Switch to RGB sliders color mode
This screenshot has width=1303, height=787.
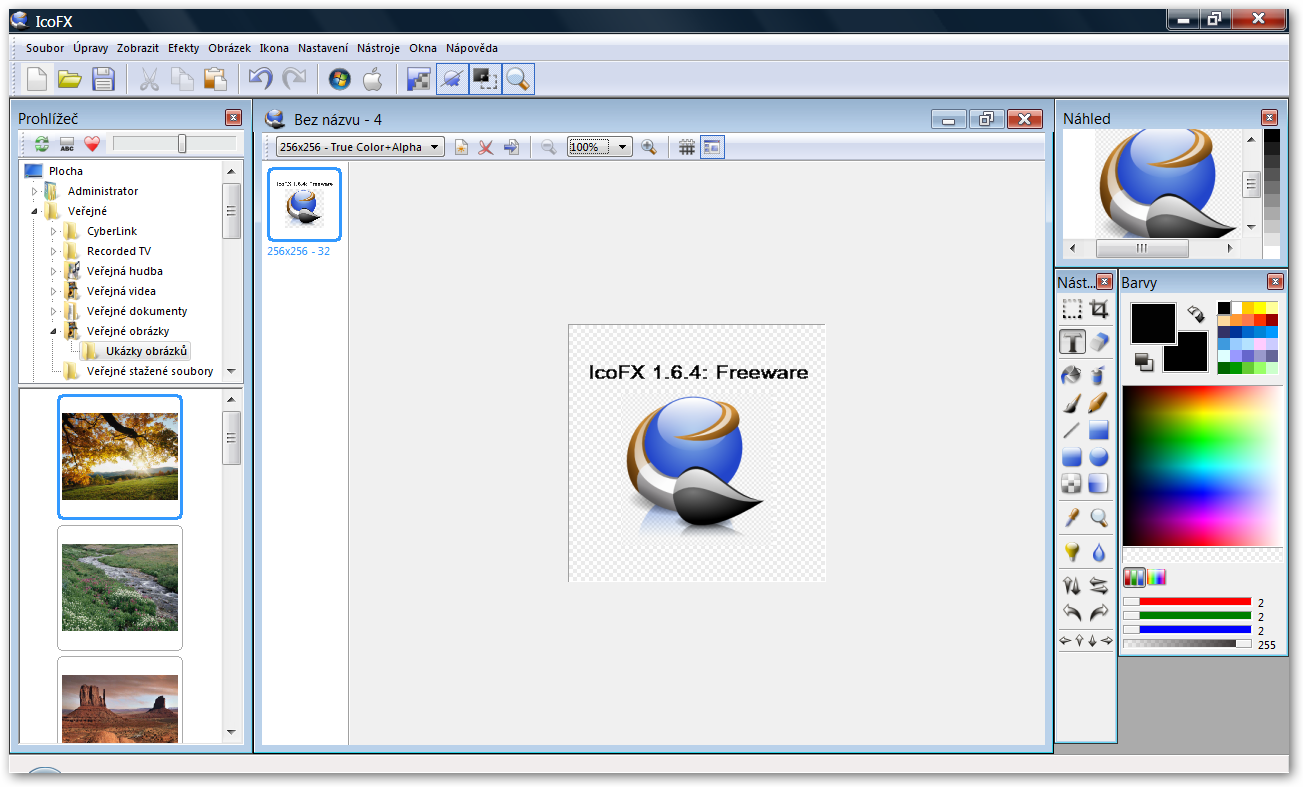[1134, 577]
